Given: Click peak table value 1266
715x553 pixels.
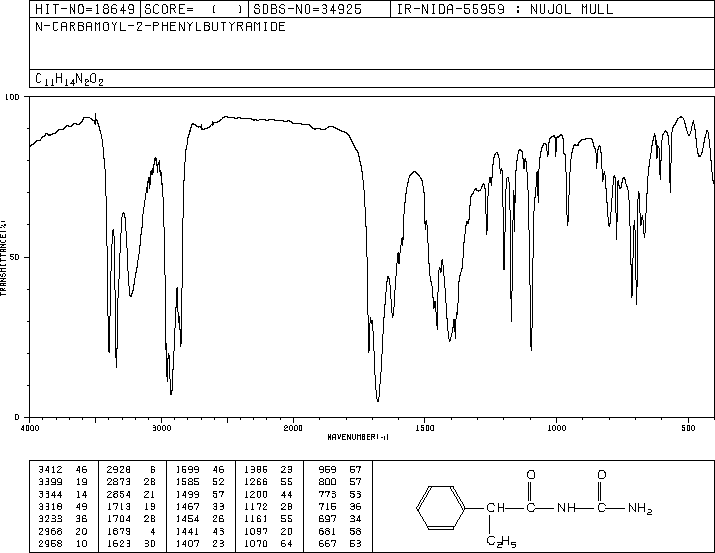Looking at the screenshot, I should tap(256, 481).
